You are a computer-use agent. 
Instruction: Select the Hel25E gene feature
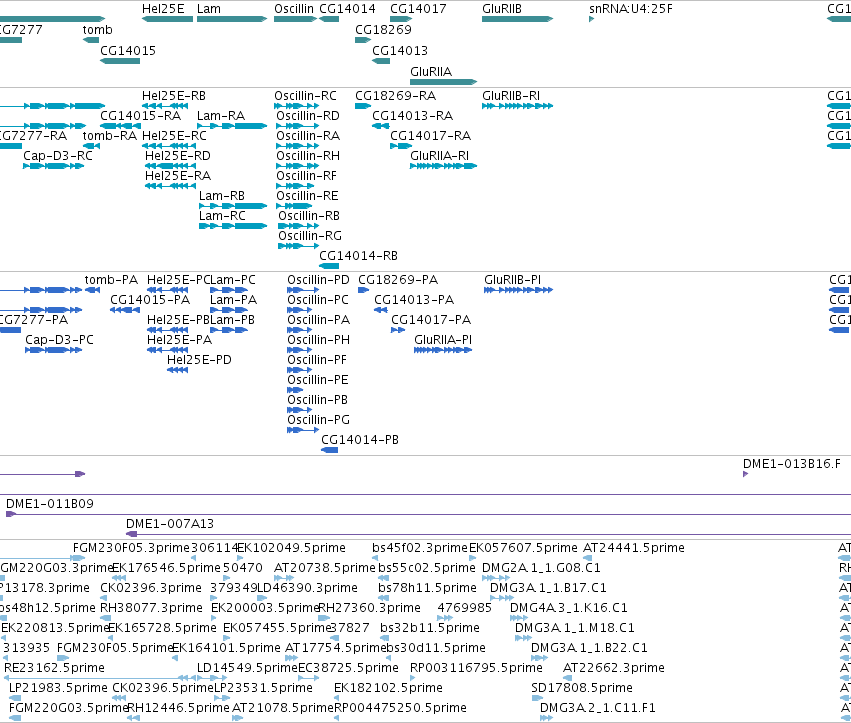pos(167,19)
